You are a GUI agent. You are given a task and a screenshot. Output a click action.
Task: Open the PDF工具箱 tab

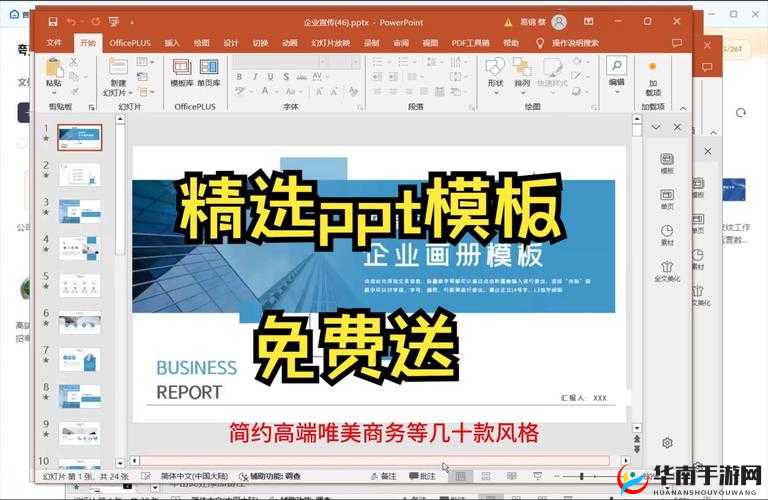coord(470,43)
